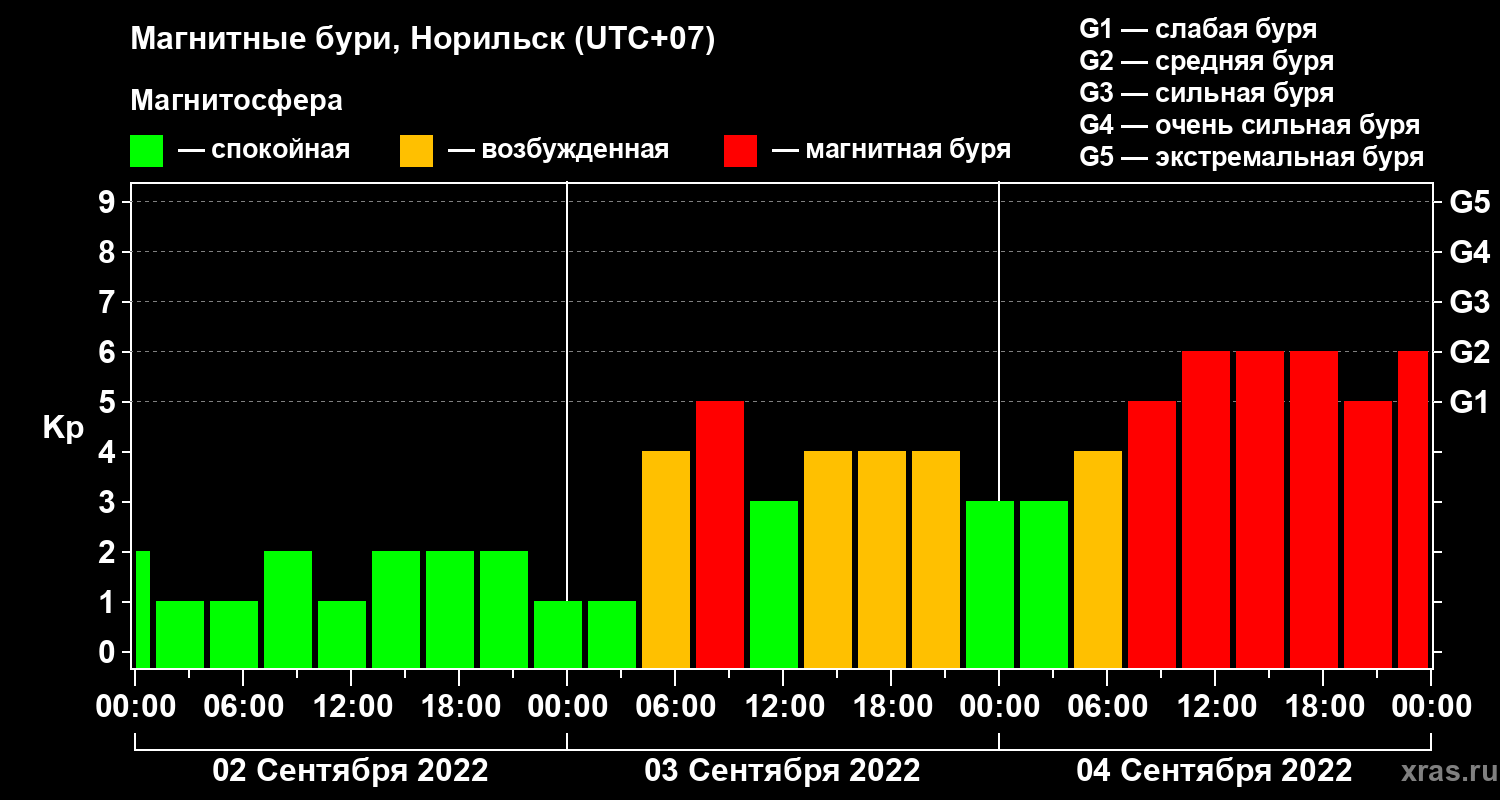Viewport: 1500px width, 800px height.
Task: Click the 12:00 time label under 03 Сентября
Action: [783, 706]
